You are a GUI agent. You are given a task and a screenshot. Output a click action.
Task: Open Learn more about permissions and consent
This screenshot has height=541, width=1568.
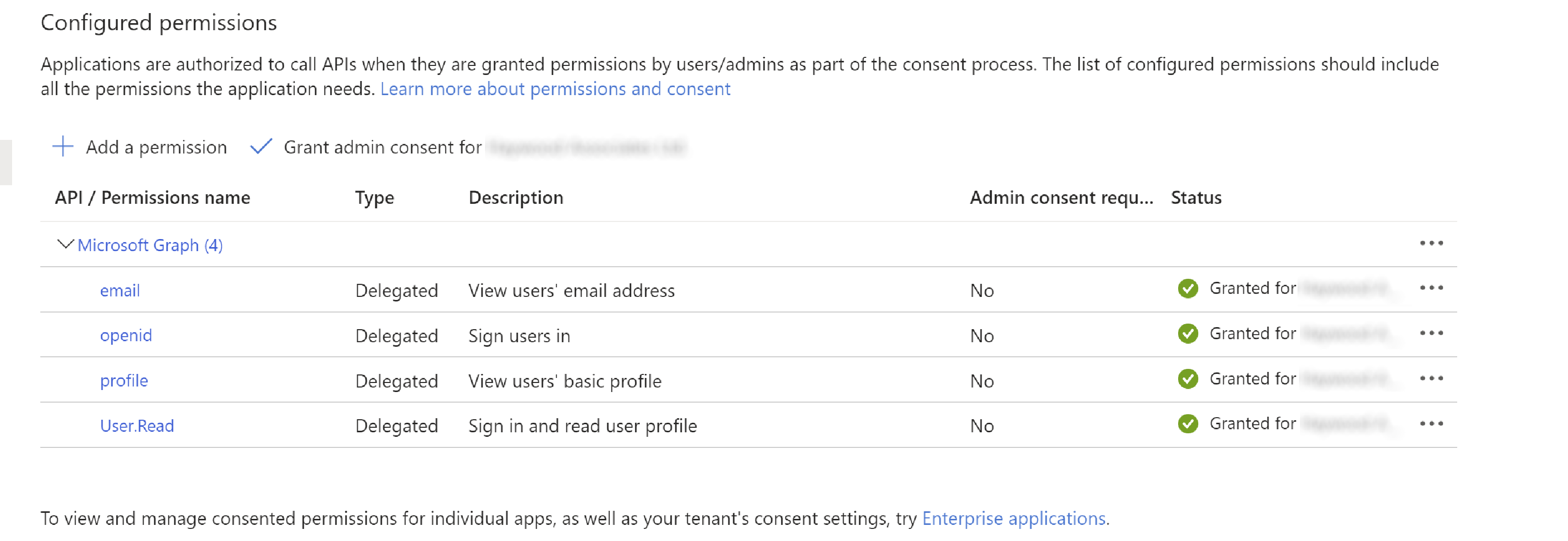click(x=555, y=90)
